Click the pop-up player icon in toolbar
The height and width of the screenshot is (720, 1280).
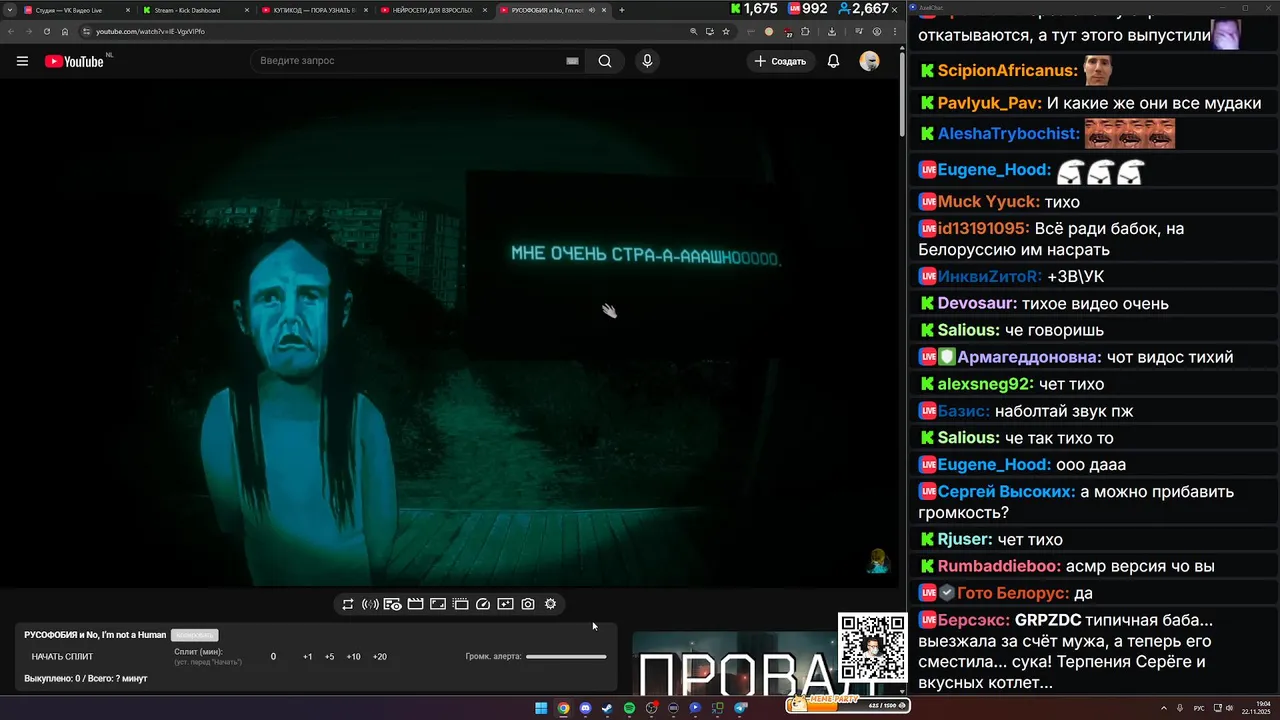460,604
